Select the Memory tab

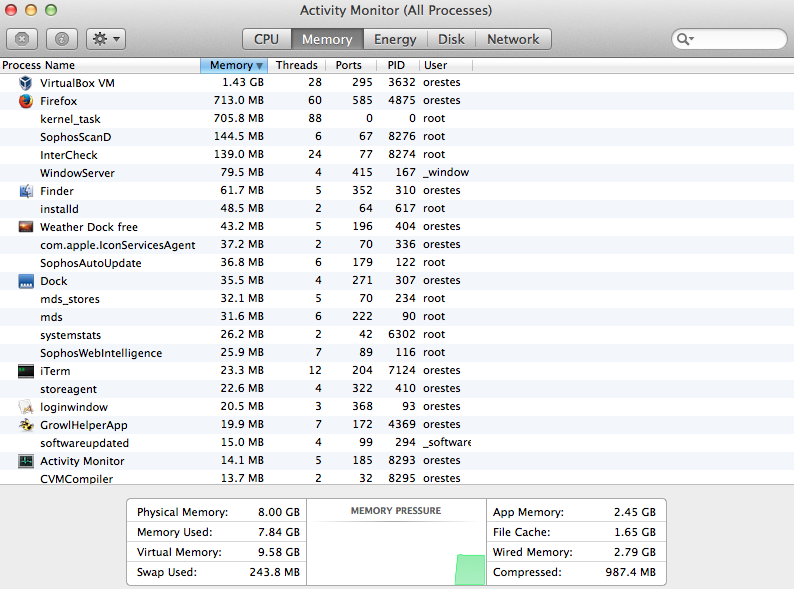tap(327, 39)
